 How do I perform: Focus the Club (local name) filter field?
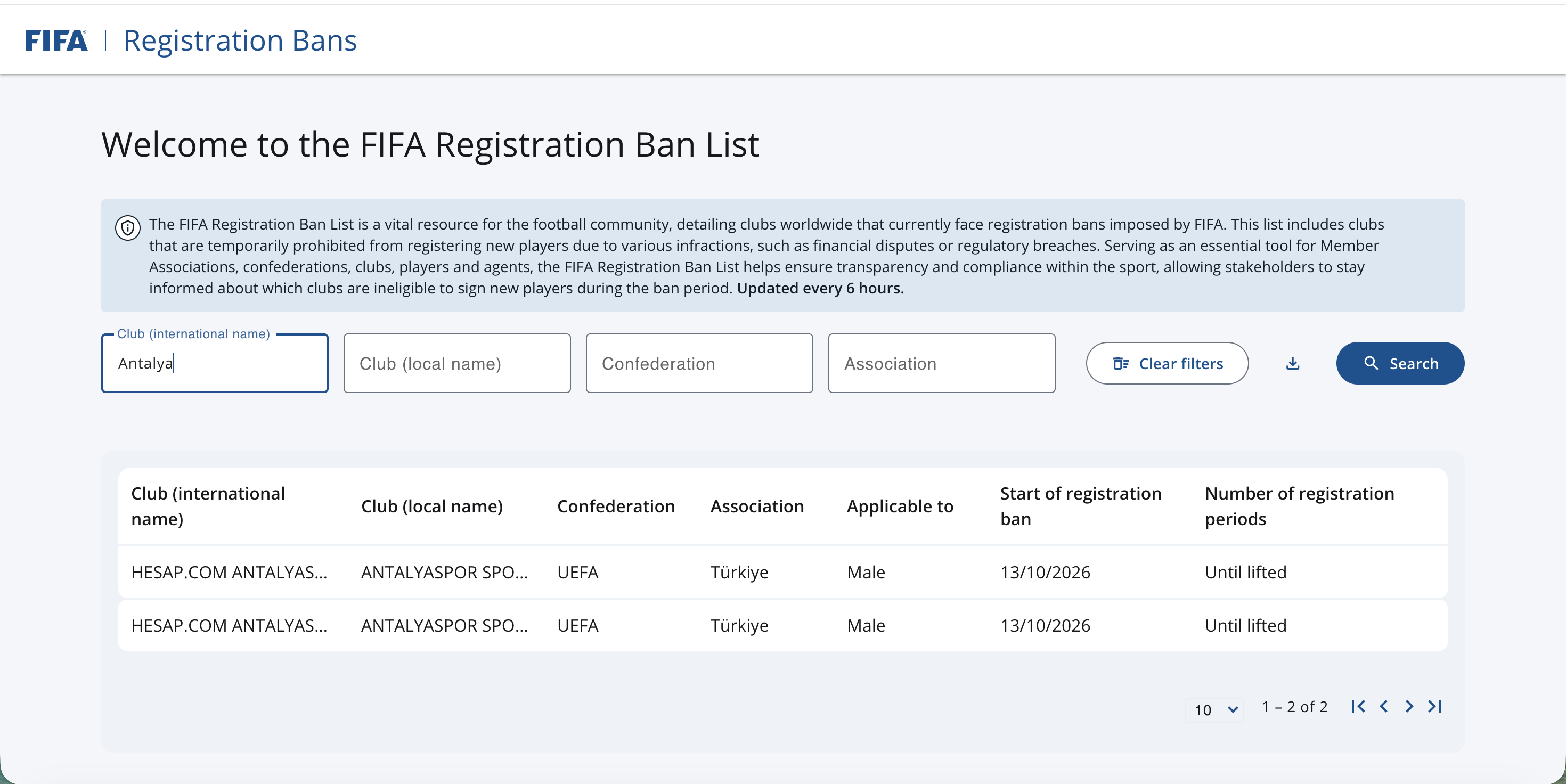click(457, 363)
